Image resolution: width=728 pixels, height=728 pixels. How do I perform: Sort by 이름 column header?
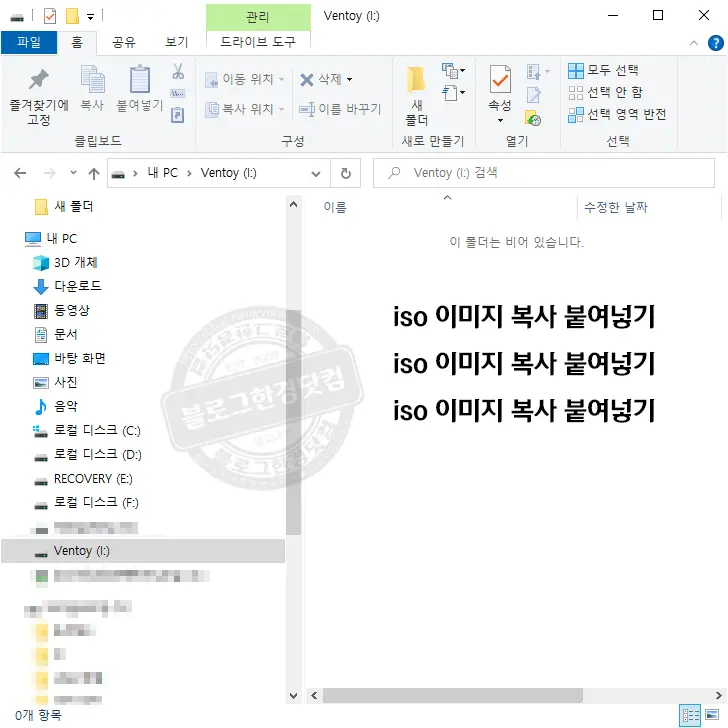(335, 207)
